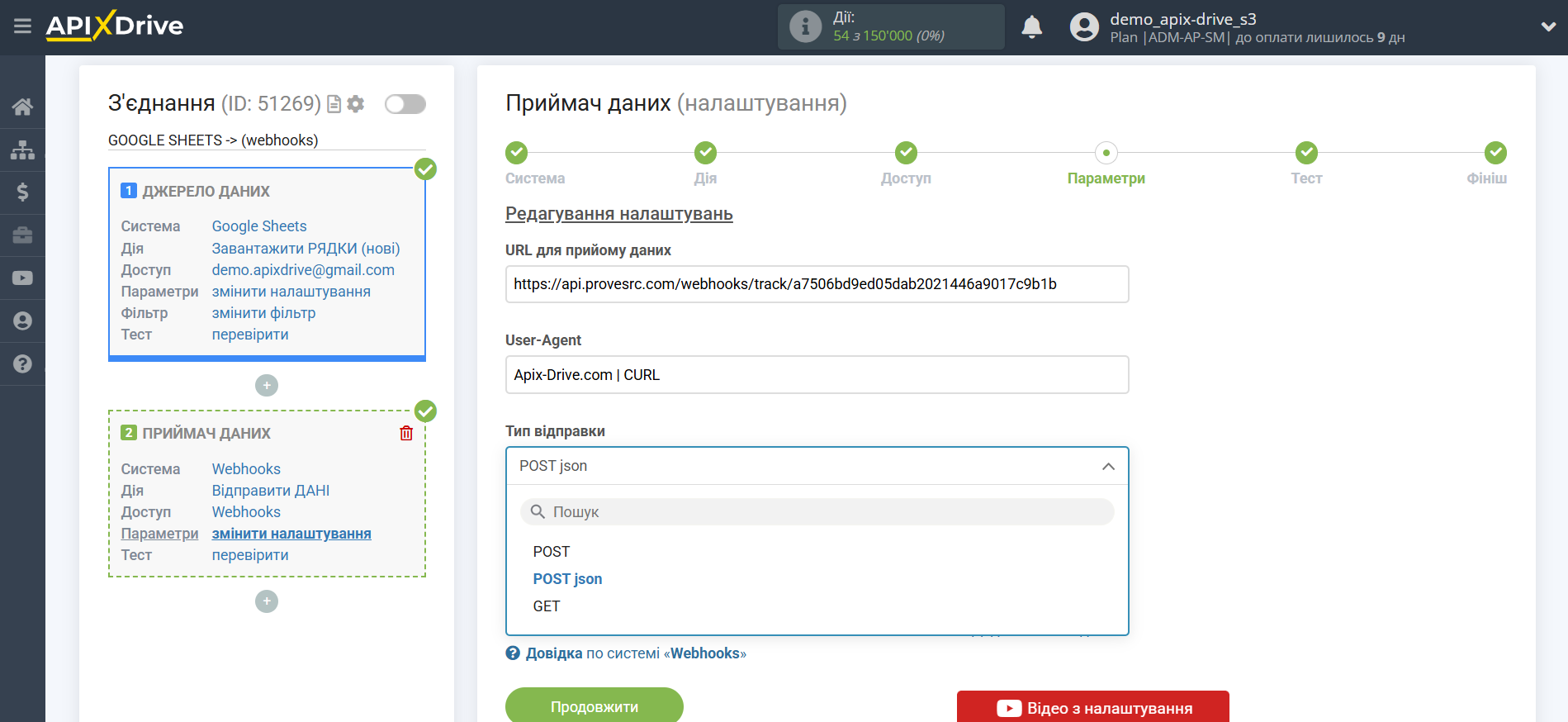Click the search magnifier icon in dropdown

[x=538, y=512]
